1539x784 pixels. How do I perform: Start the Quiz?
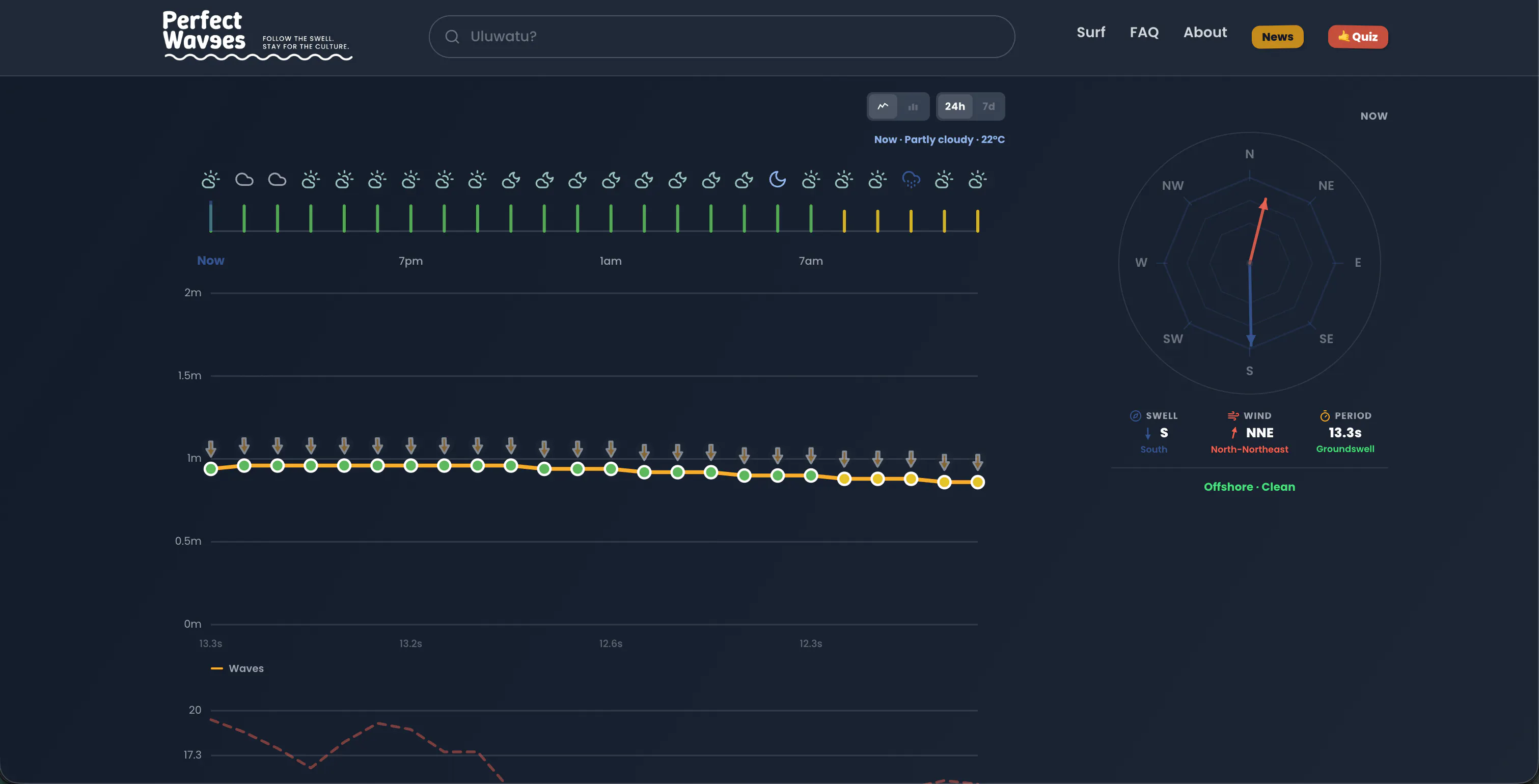(x=1357, y=37)
